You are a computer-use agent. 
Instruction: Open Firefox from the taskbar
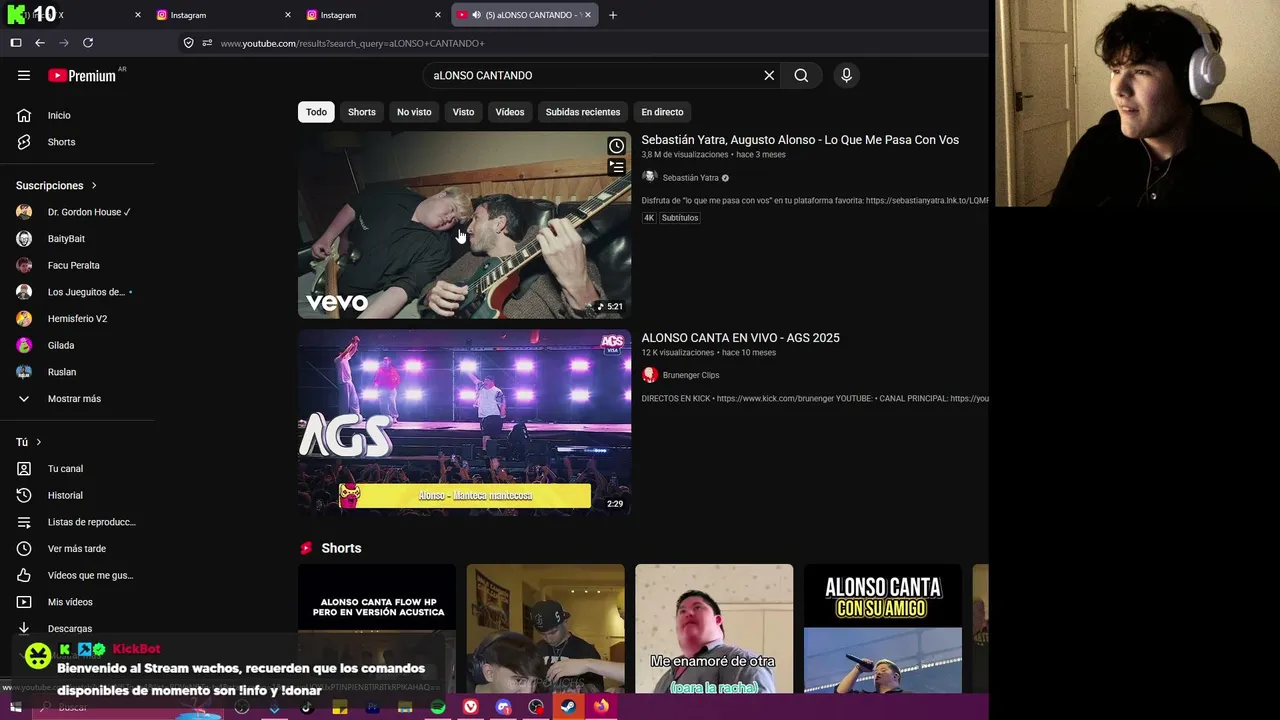[601, 707]
